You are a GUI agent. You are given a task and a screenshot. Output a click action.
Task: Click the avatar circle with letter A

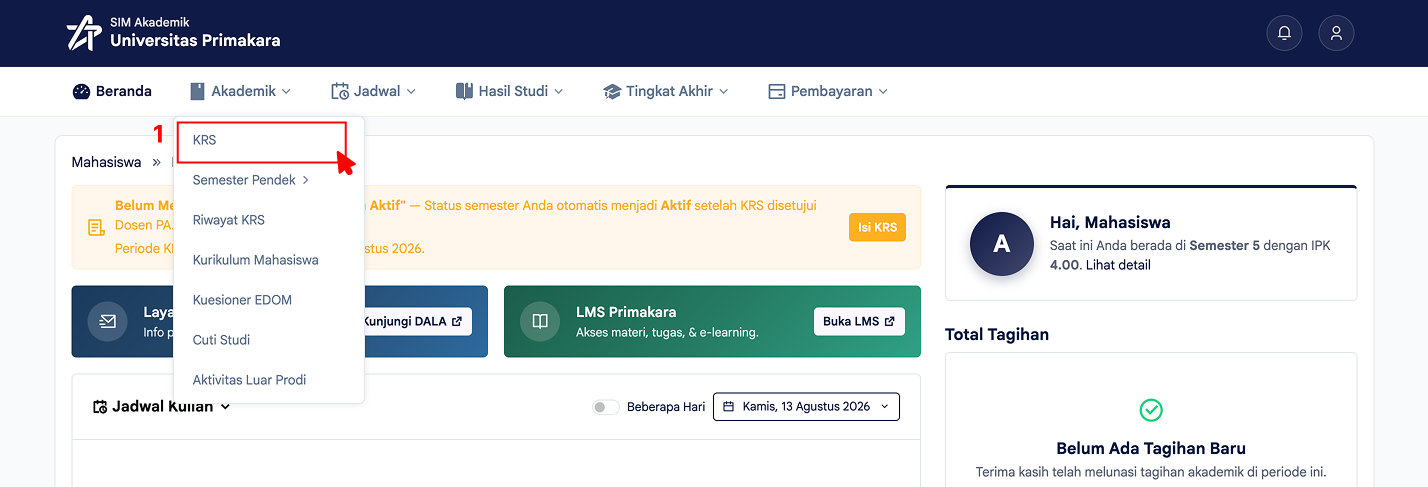point(1002,244)
